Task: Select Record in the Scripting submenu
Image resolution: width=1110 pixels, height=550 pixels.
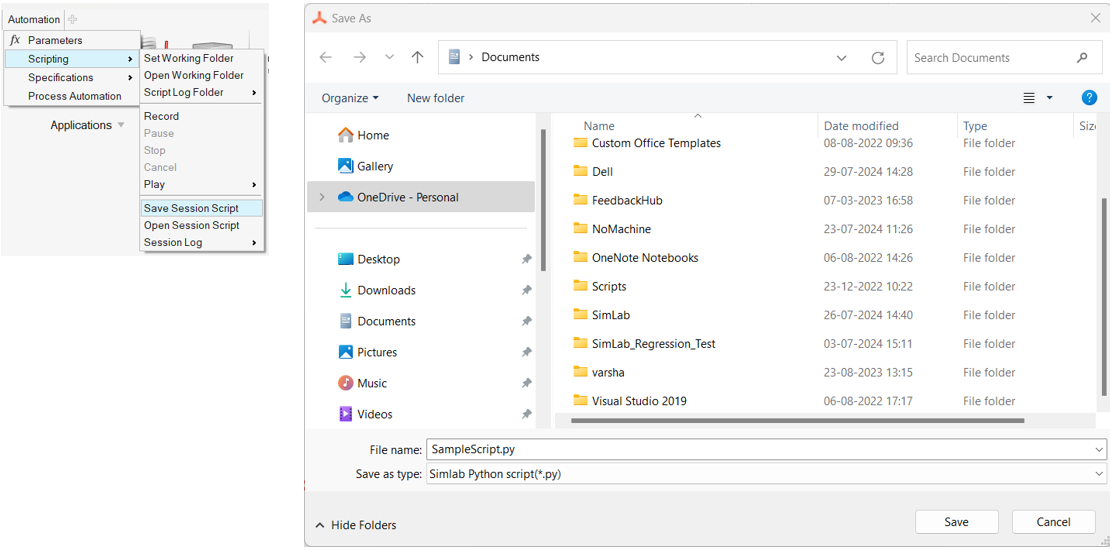Action: pyautogui.click(x=161, y=116)
